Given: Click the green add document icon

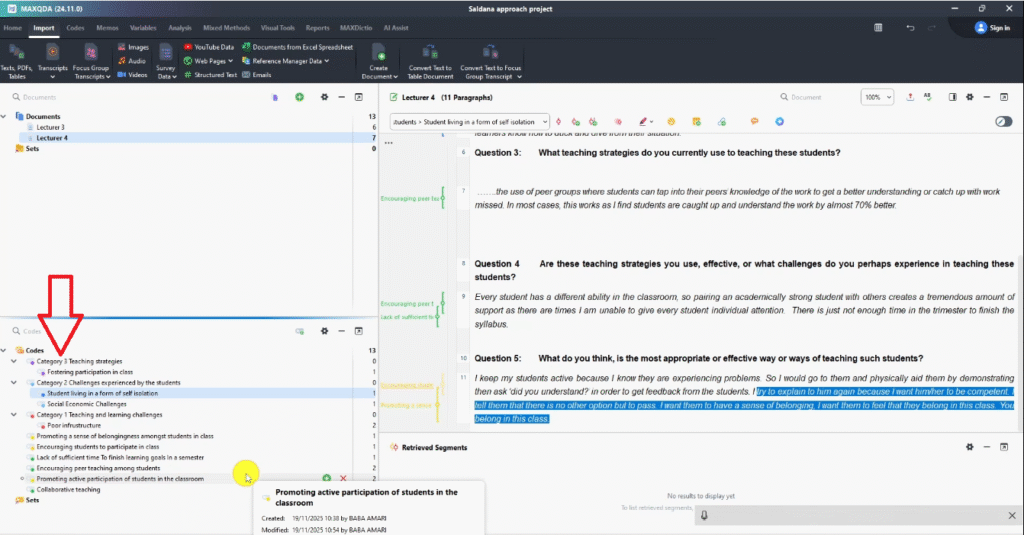Looking at the screenshot, I should [x=299, y=97].
